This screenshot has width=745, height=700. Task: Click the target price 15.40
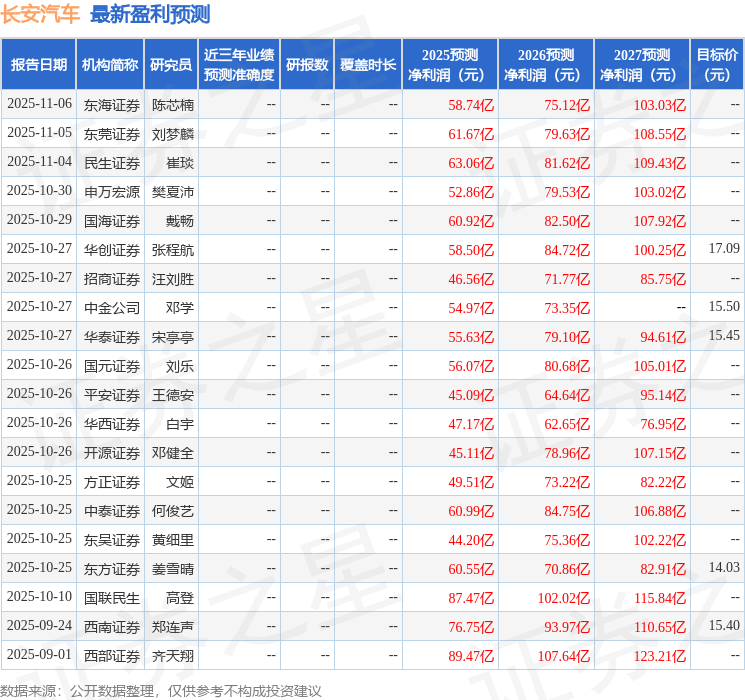724,625
